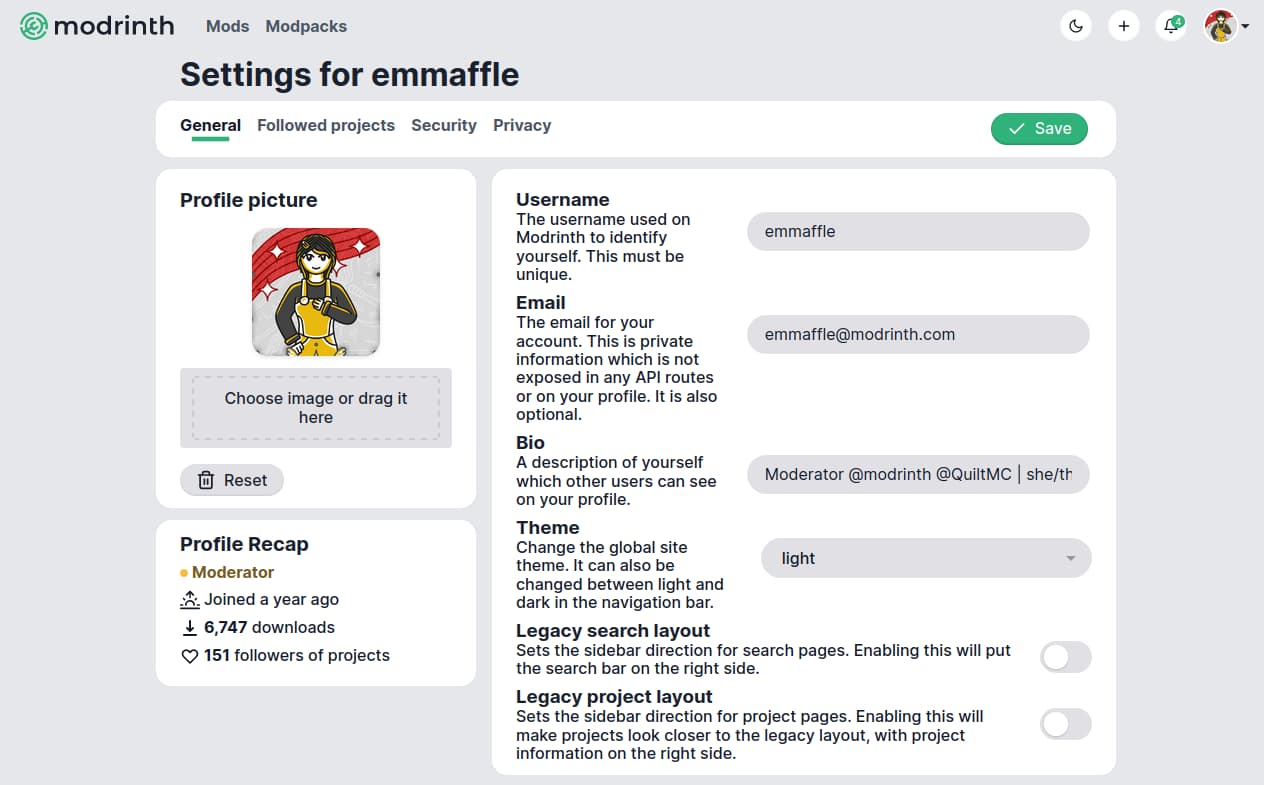This screenshot has height=785, width=1264.
Task: Switch to the Privacy tab
Action: [x=522, y=125]
